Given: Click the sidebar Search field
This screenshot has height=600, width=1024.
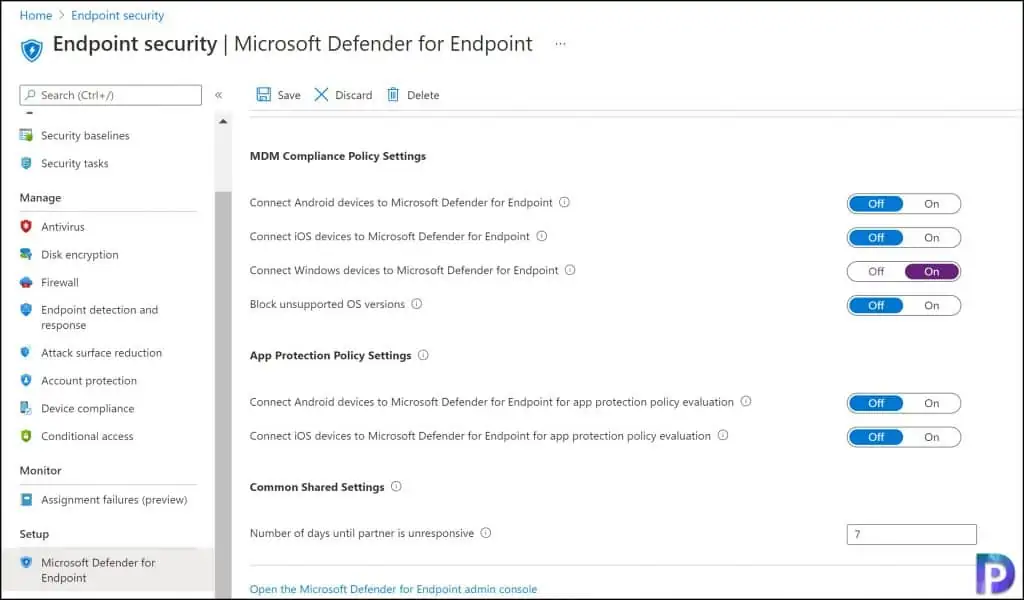Looking at the screenshot, I should (x=110, y=95).
